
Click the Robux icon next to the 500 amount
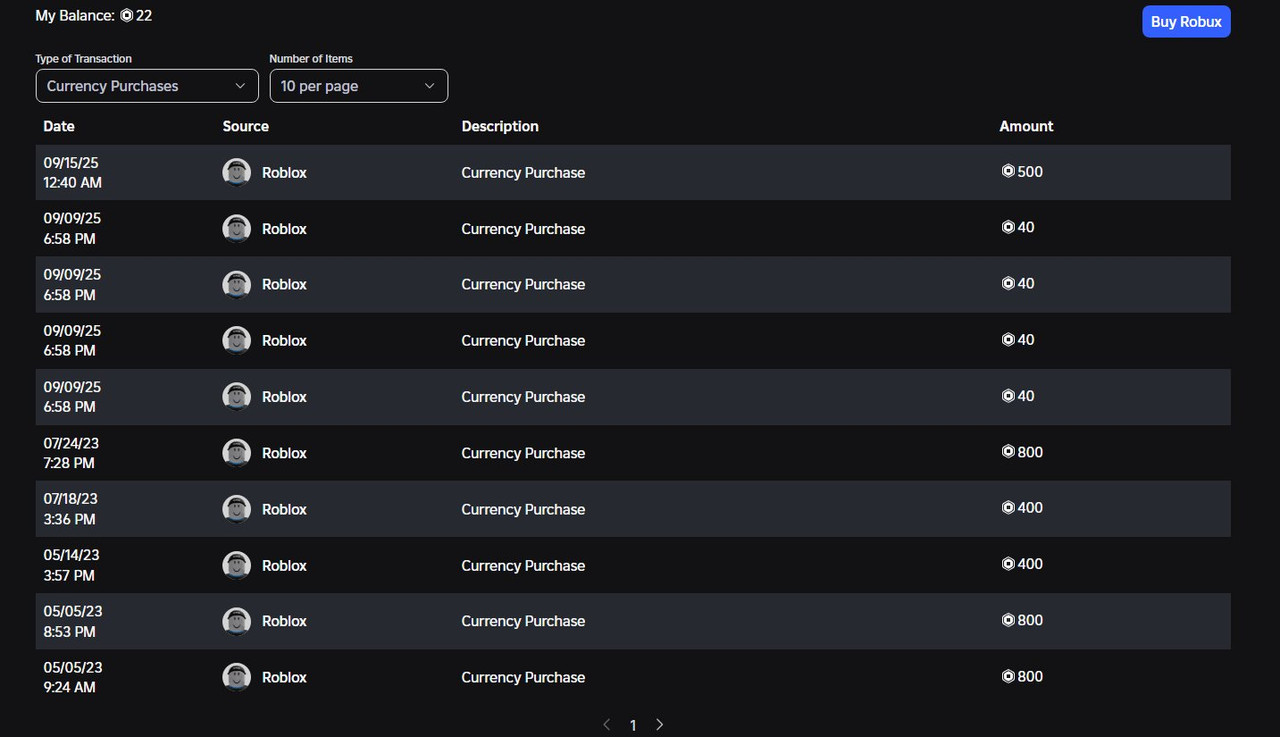coord(1008,171)
